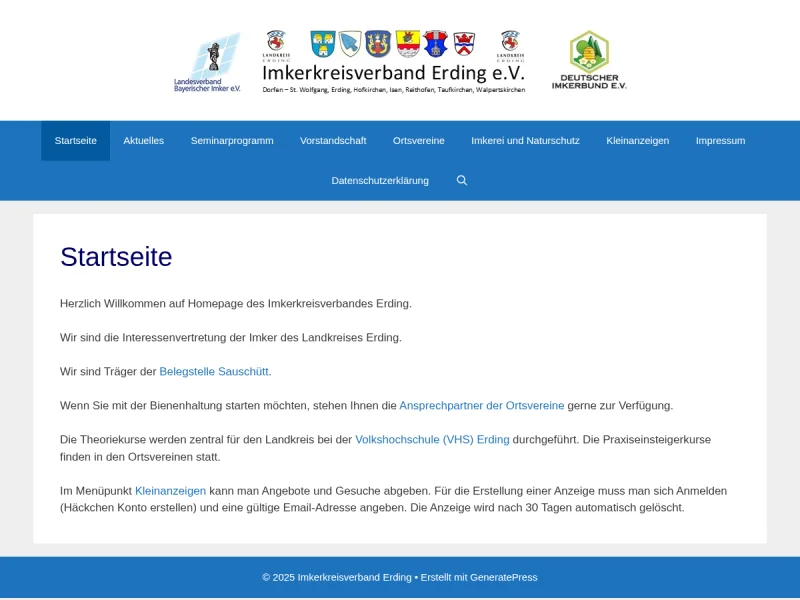
Task: Click the Ansprechpartner der Ortsvereine link
Action: pyautogui.click(x=481, y=406)
